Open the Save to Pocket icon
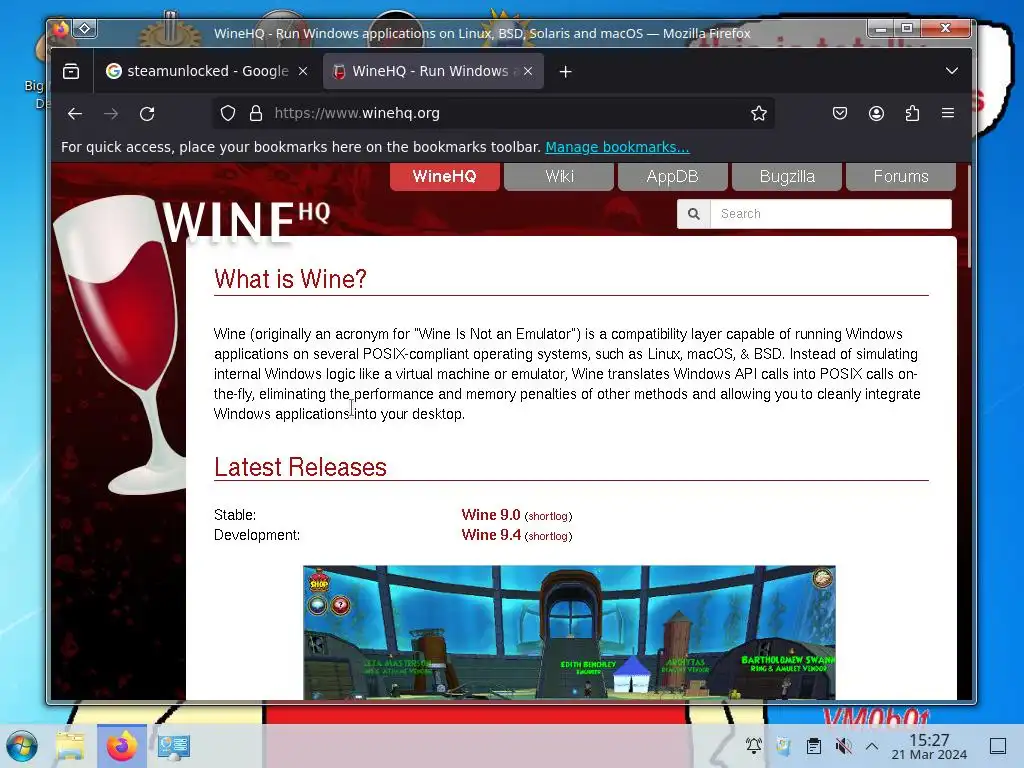The width and height of the screenshot is (1024, 768). pos(840,114)
